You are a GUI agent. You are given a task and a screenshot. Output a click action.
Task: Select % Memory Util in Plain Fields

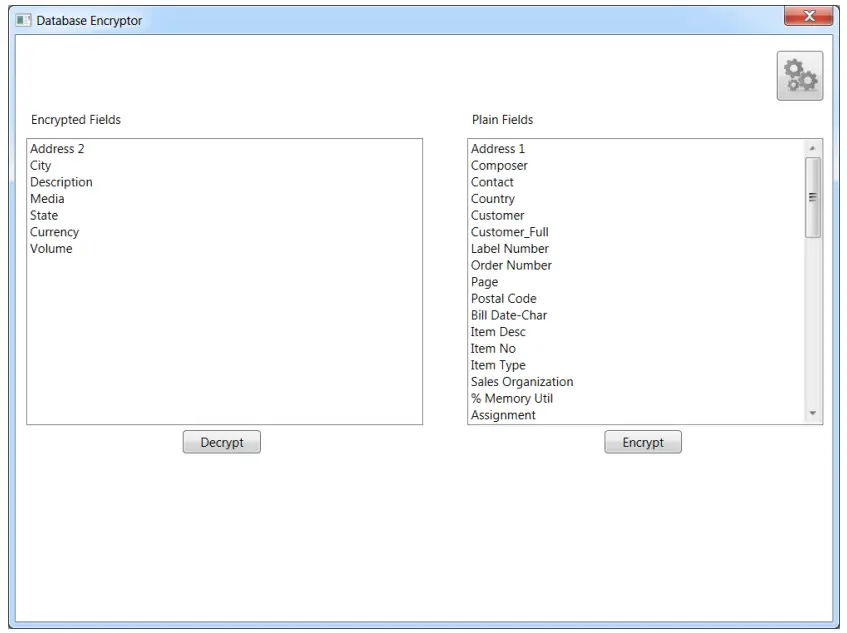[512, 399]
